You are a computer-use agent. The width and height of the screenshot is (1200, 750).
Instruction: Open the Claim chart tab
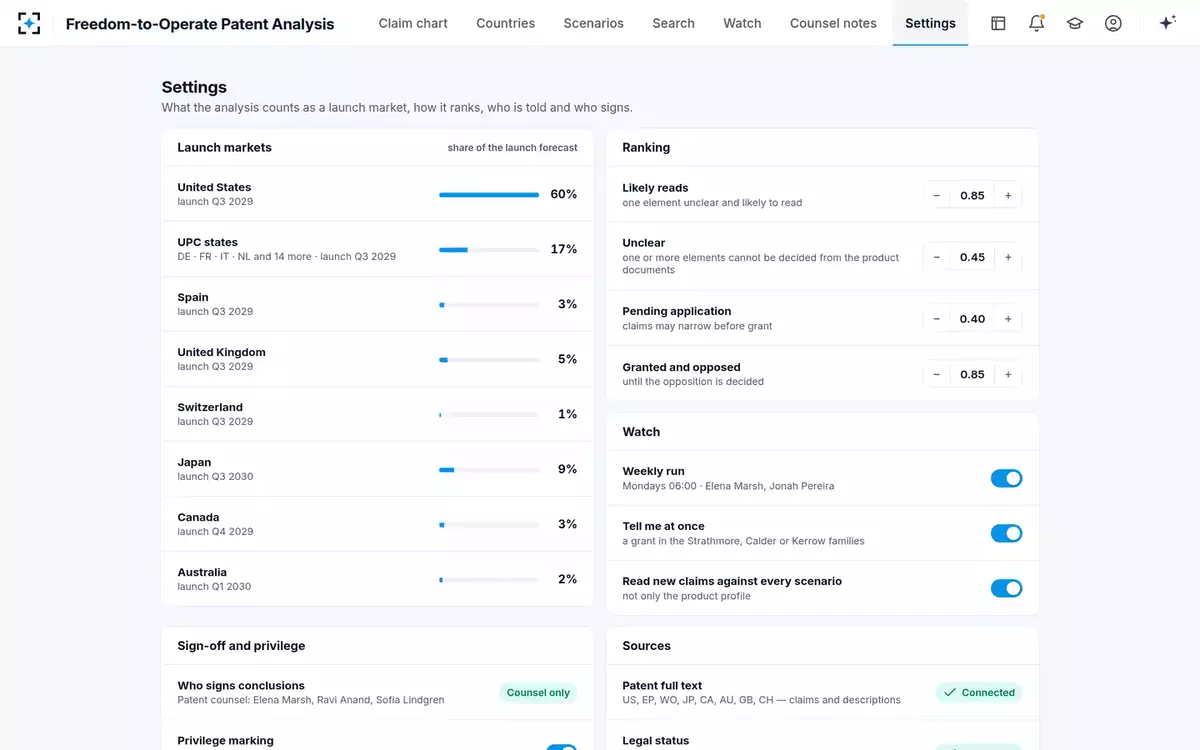pyautogui.click(x=413, y=23)
